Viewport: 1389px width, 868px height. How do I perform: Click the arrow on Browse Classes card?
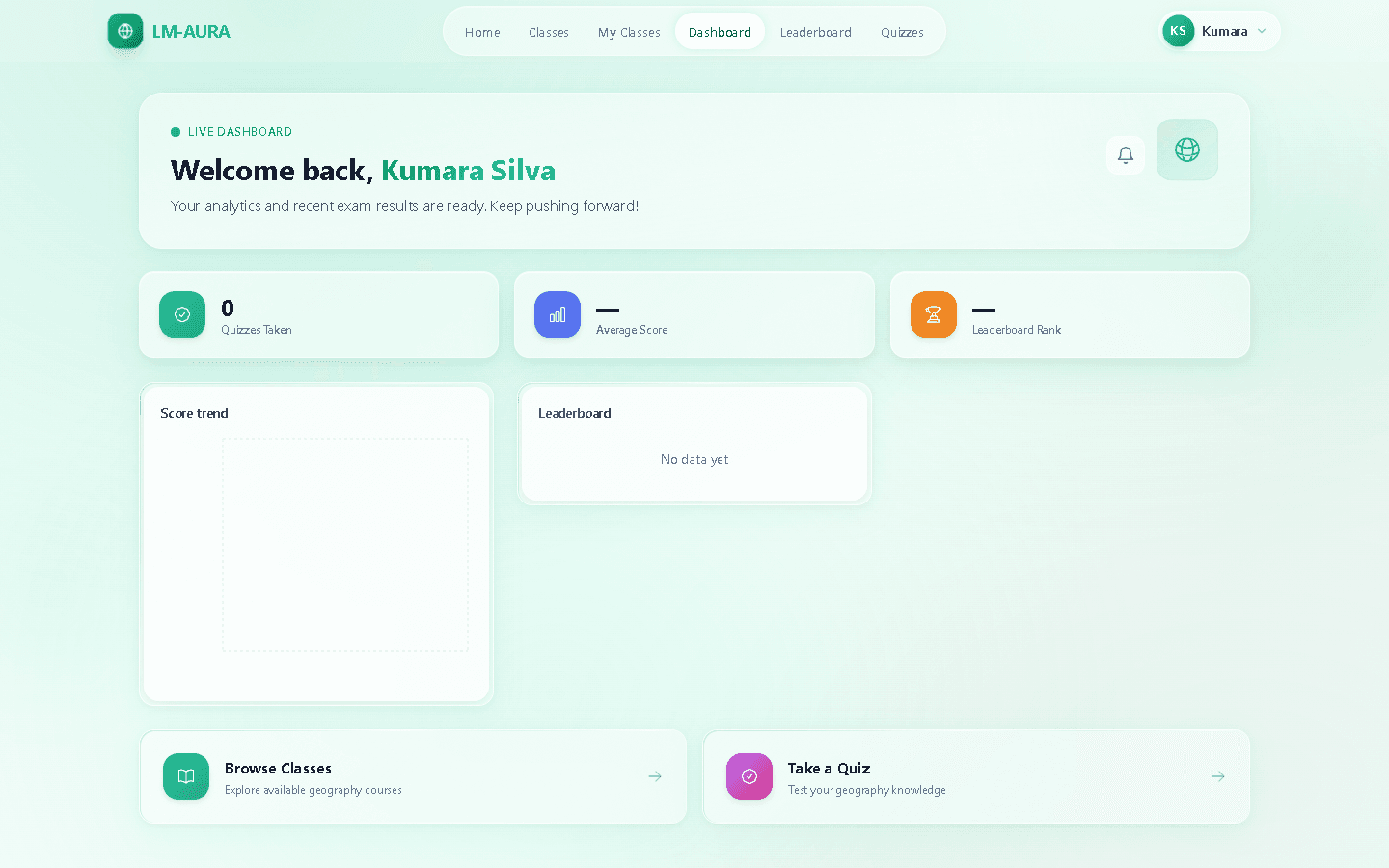[x=655, y=776]
